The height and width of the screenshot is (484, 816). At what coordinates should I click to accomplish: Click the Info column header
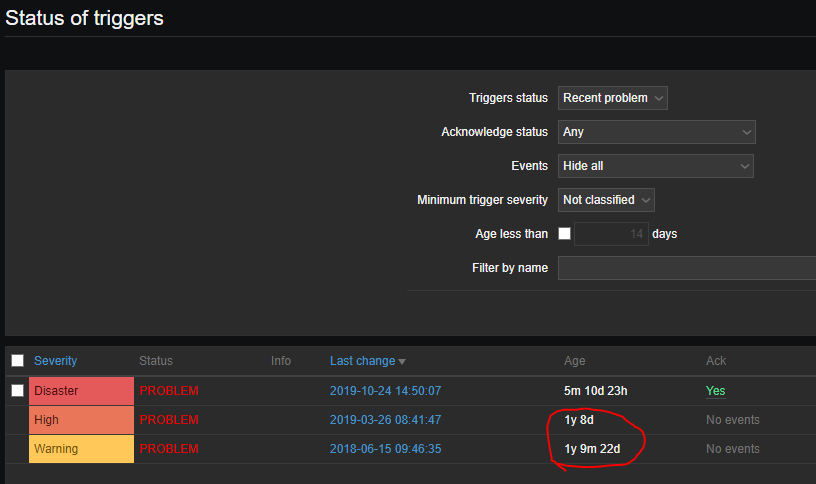tap(280, 361)
